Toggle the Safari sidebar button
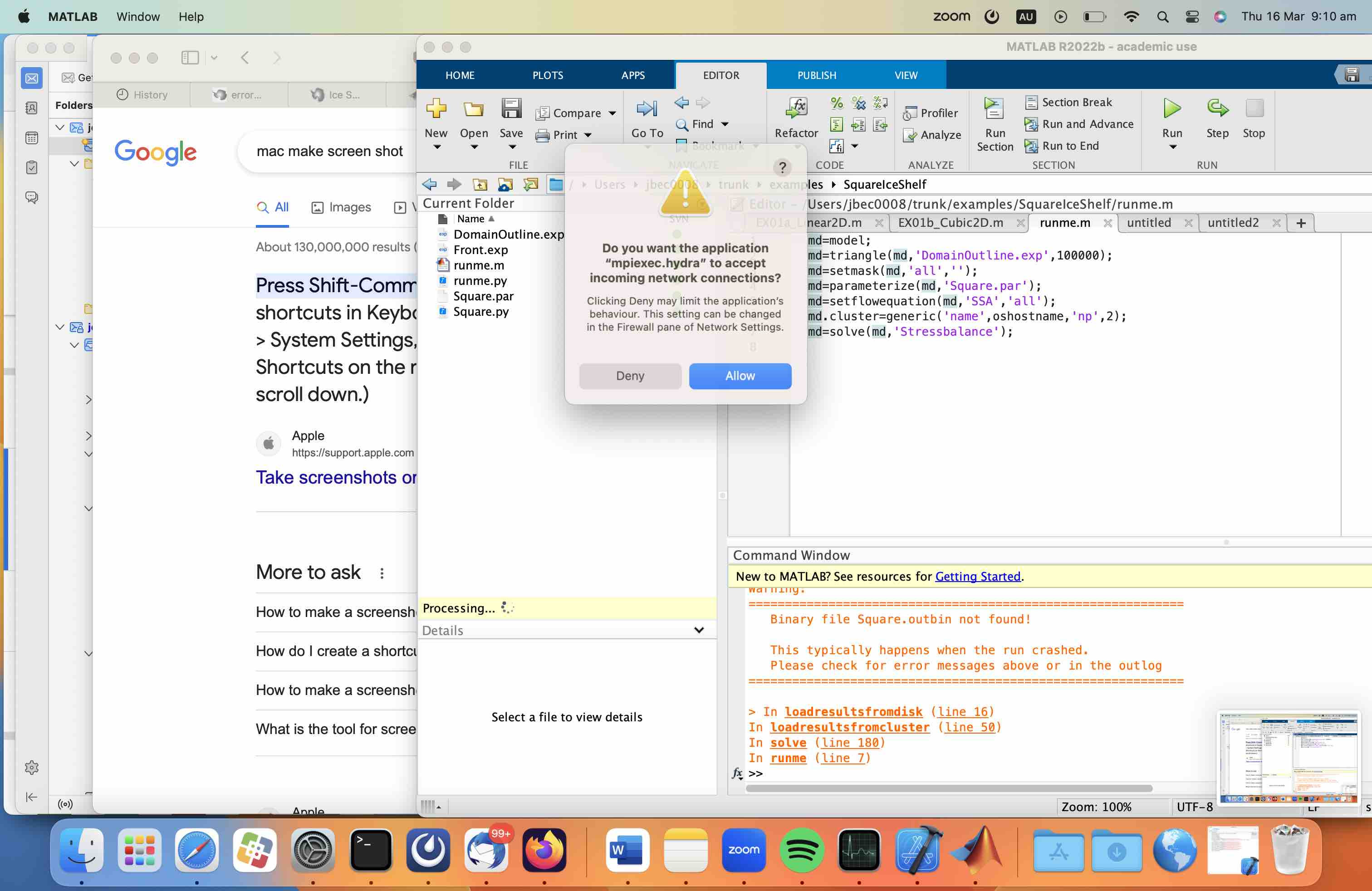Viewport: 1372px width, 891px height. tap(190, 58)
